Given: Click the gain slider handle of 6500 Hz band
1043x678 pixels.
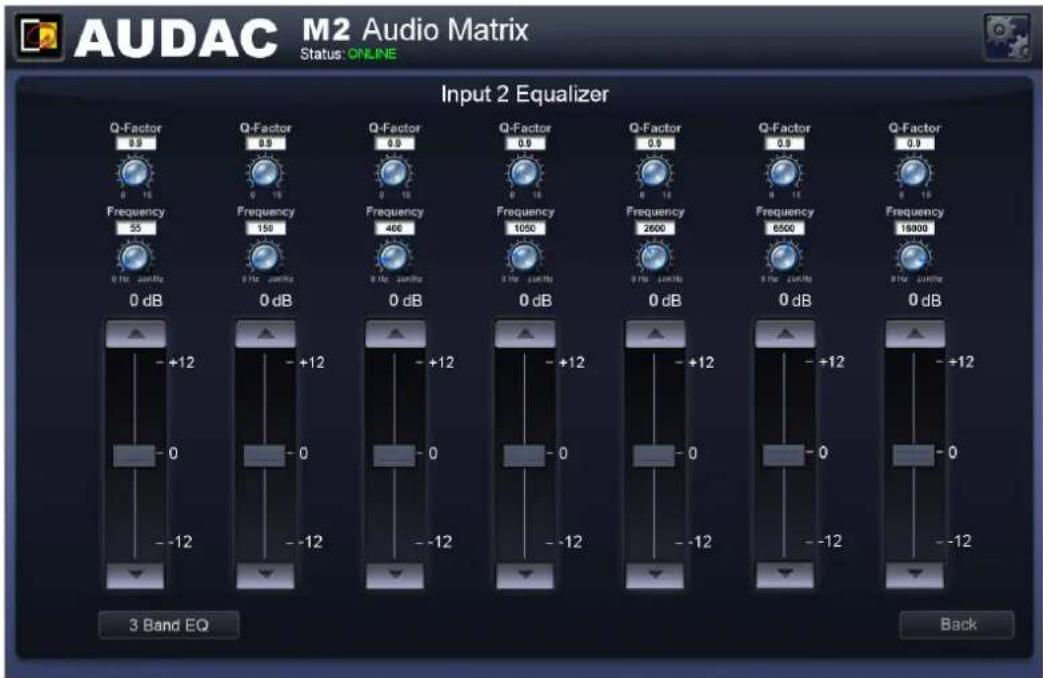Looking at the screenshot, I should 784,455.
